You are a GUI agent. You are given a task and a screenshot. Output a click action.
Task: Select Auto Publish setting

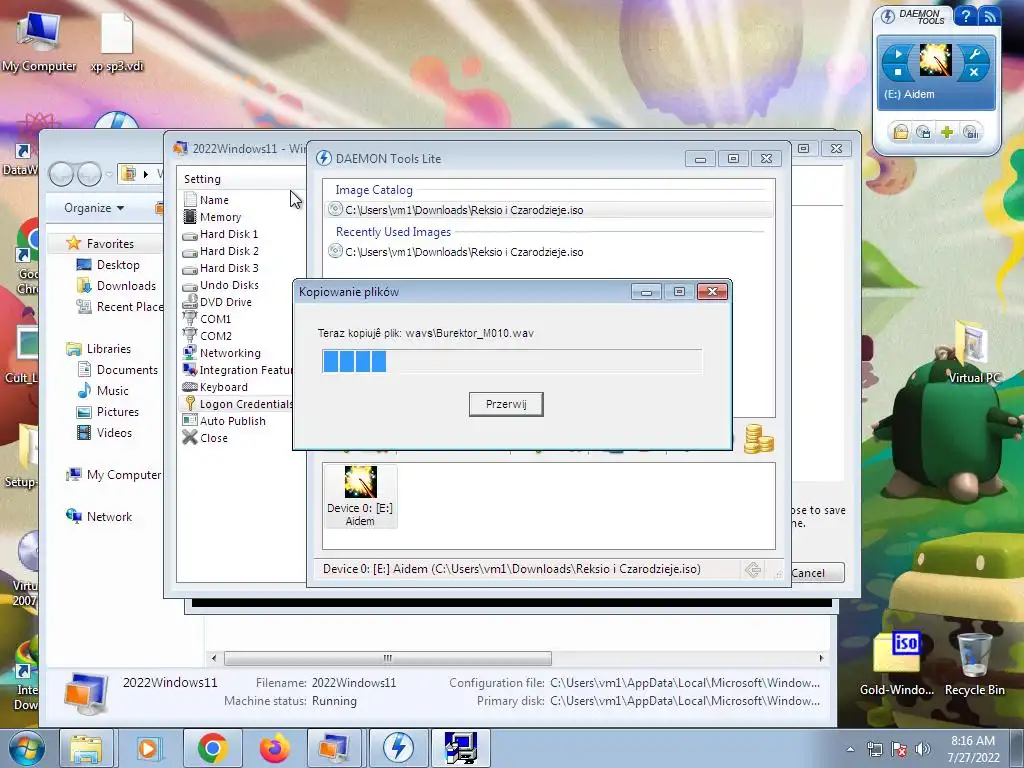click(225, 421)
